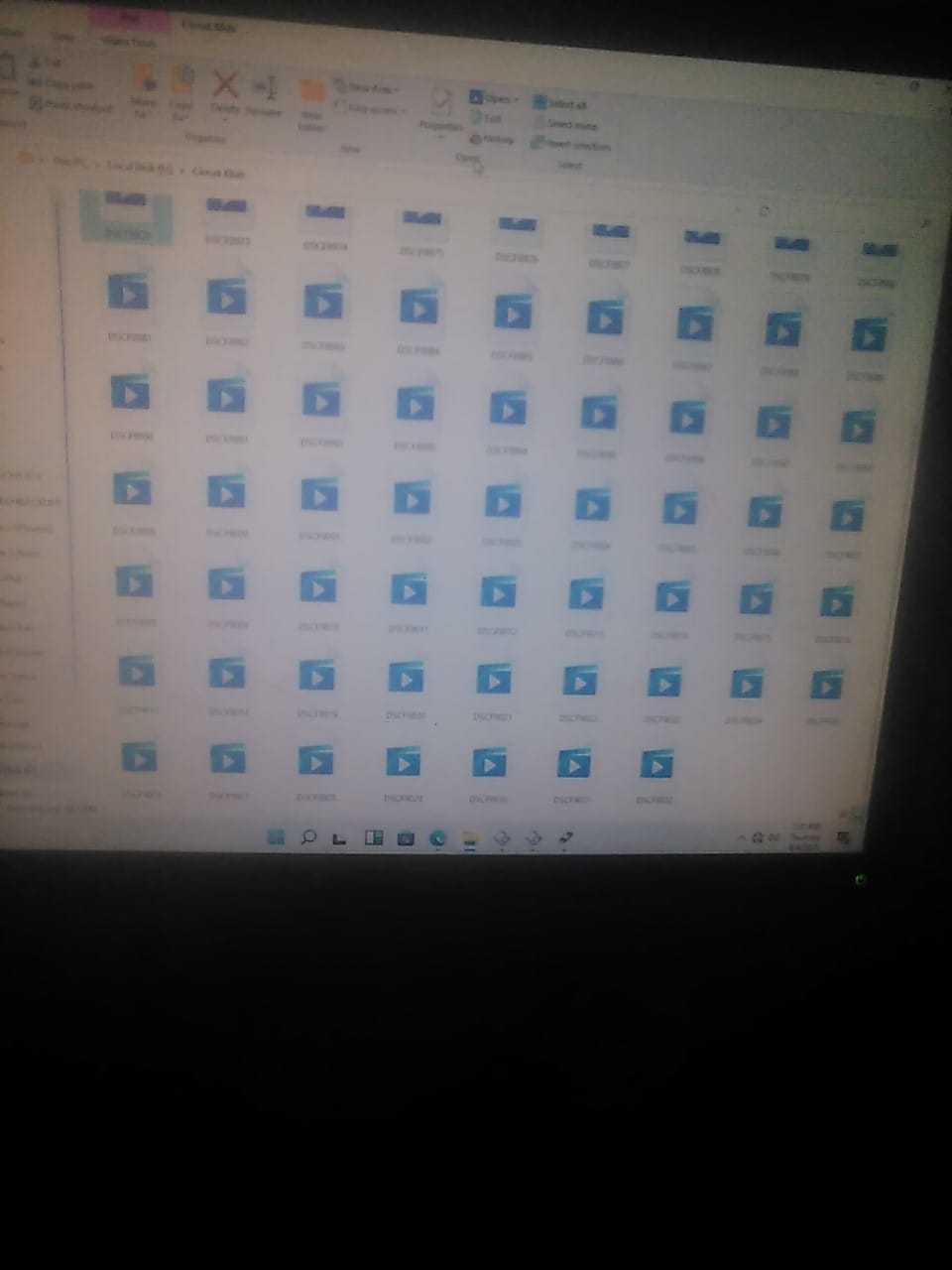Viewport: 952px width, 1270px height.
Task: Expand the Easy access dropdown
Action: 373,109
